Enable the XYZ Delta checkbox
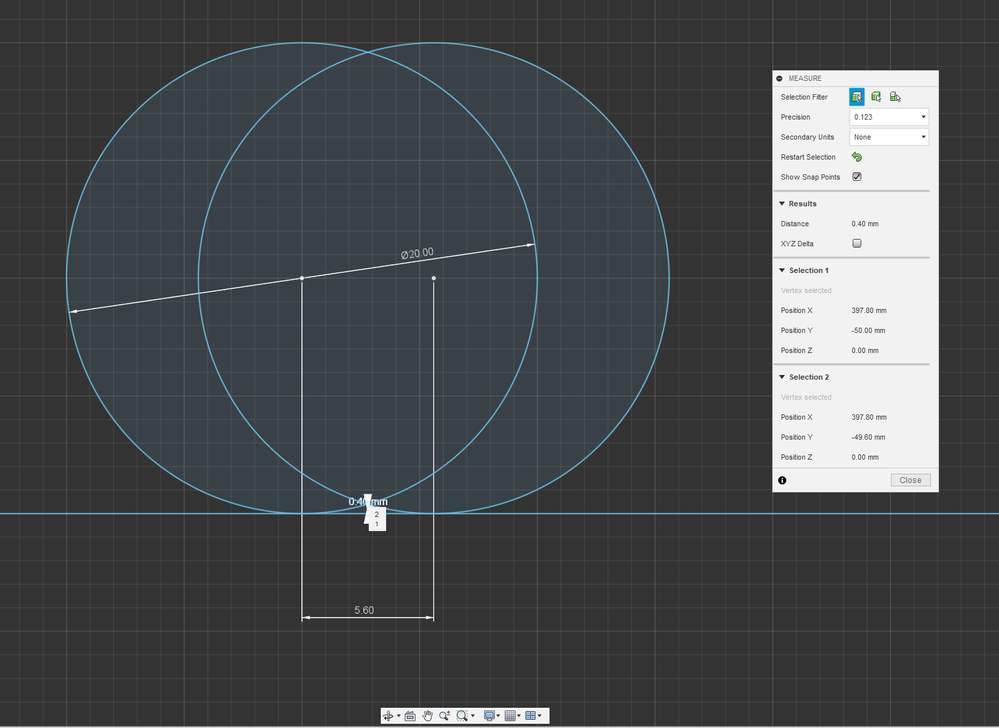999x728 pixels. pyautogui.click(x=857, y=243)
